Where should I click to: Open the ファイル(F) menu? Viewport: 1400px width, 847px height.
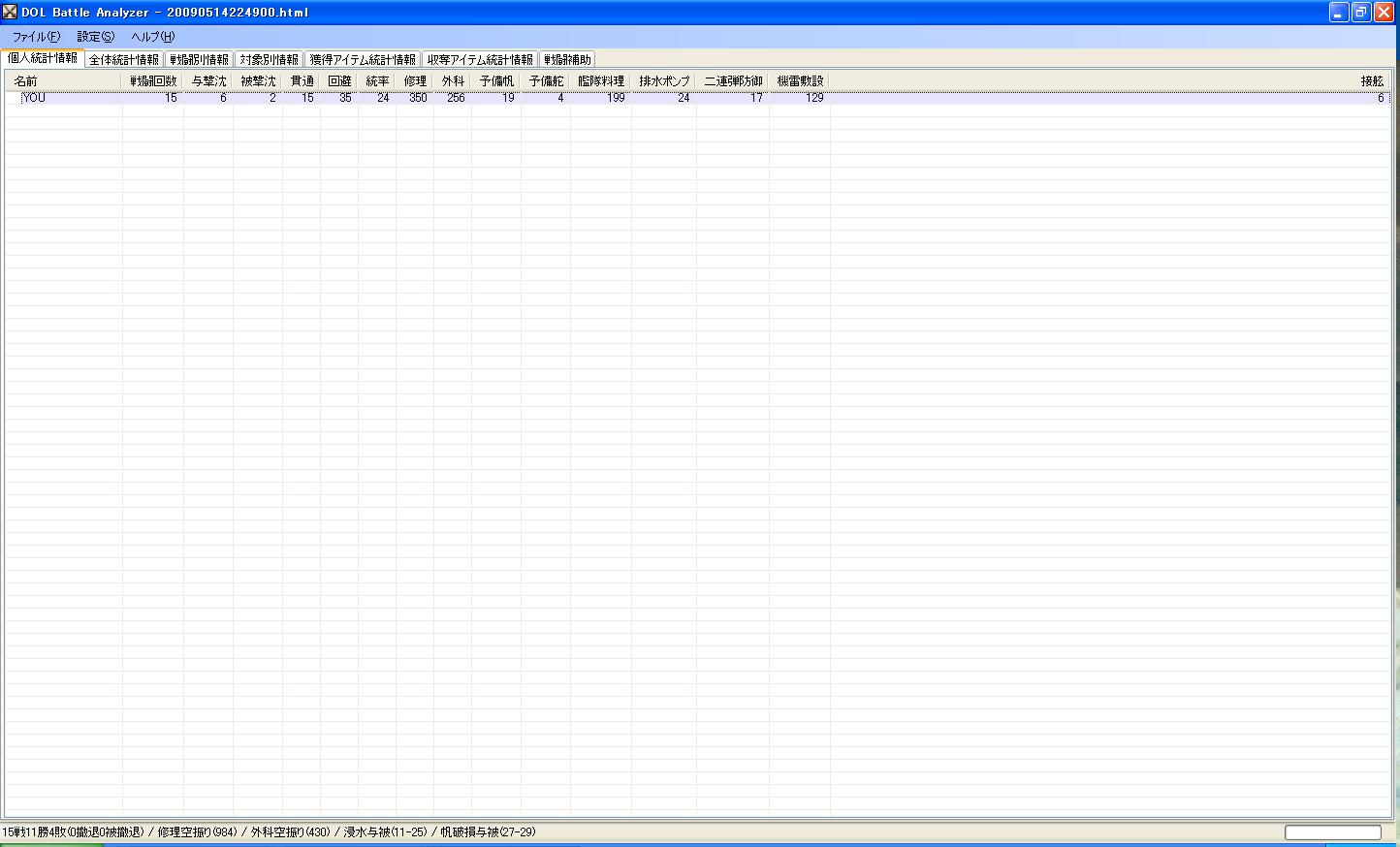[36, 37]
